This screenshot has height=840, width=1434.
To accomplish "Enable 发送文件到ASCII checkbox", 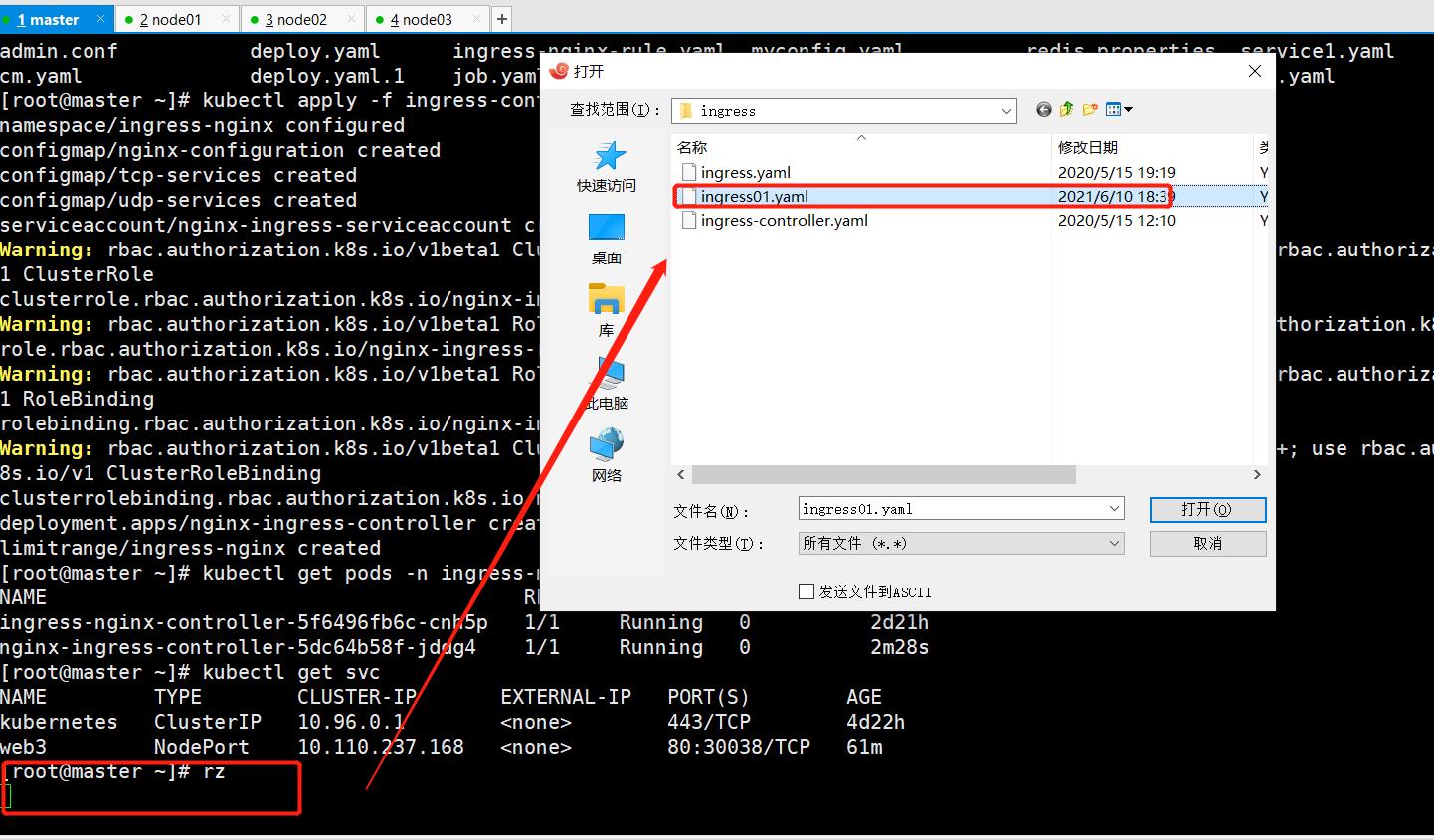I will pyautogui.click(x=807, y=591).
